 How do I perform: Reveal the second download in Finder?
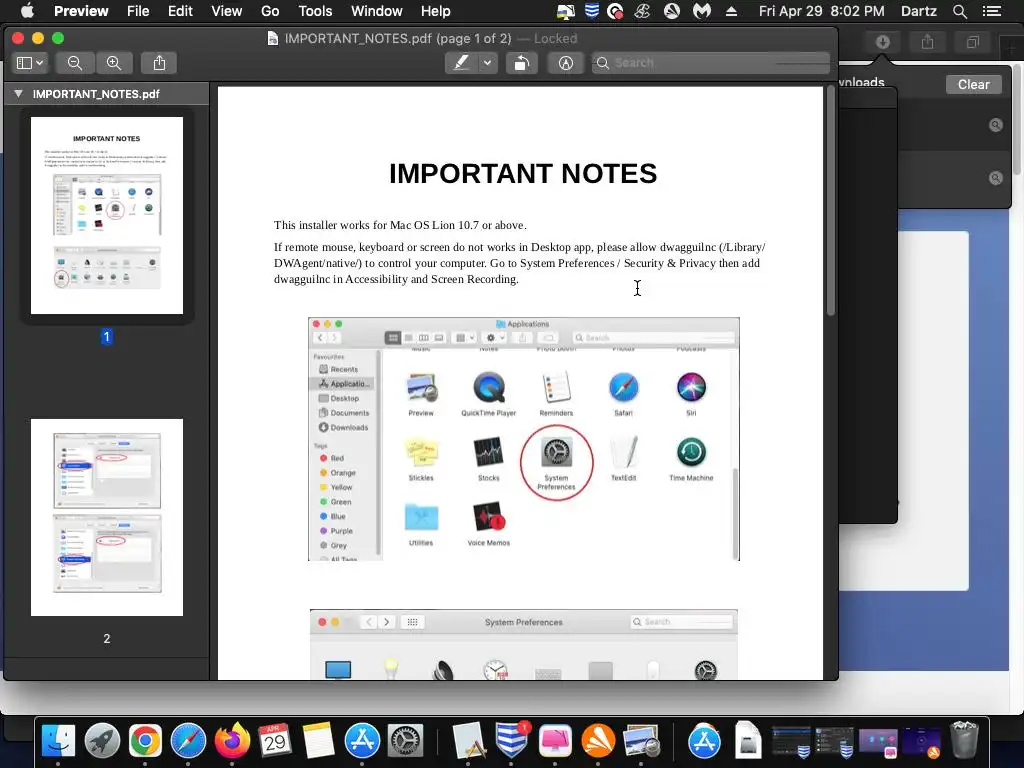click(995, 178)
